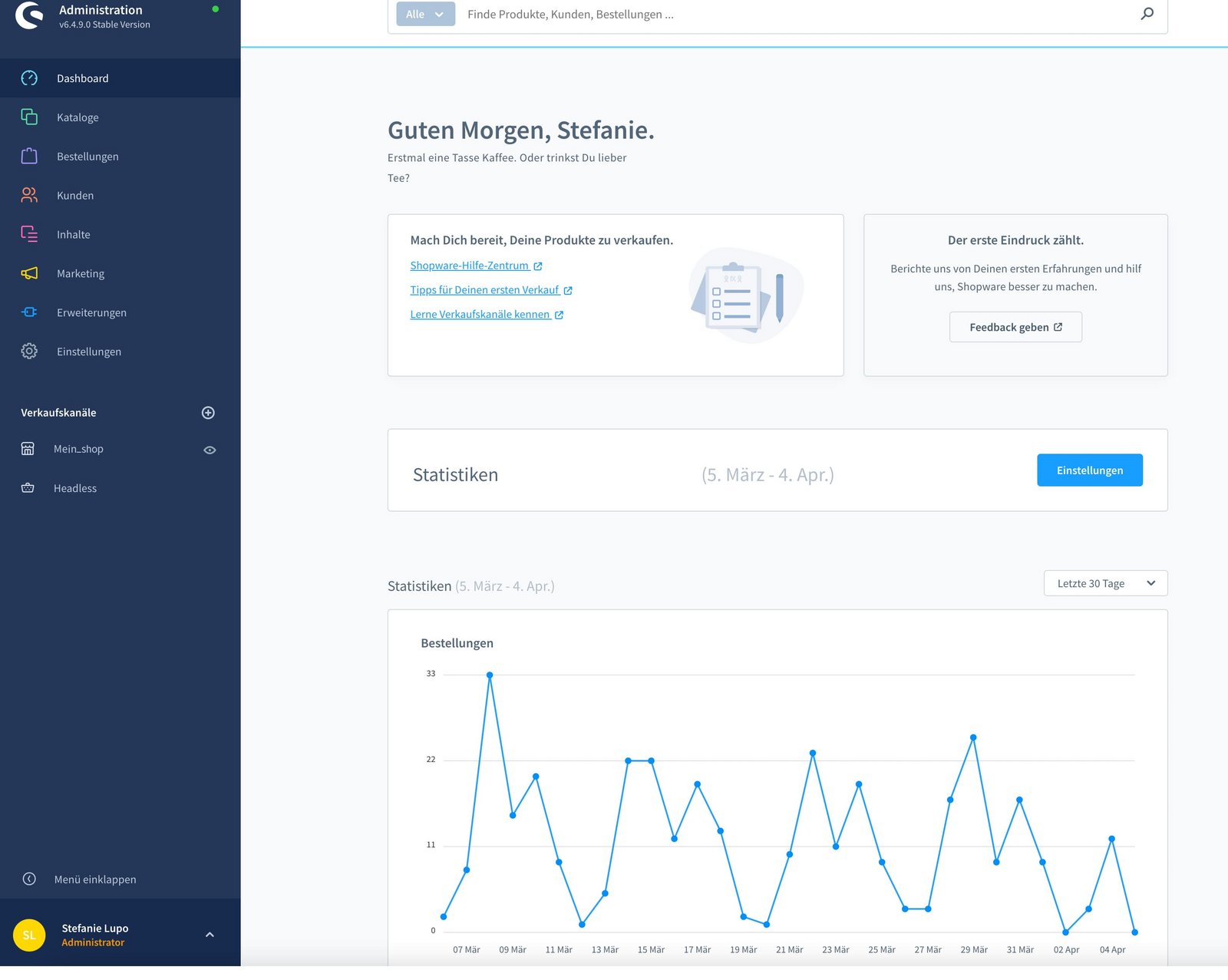Viewport: 1228px width, 980px height.
Task: Select the Headless sales channel
Action: (75, 488)
